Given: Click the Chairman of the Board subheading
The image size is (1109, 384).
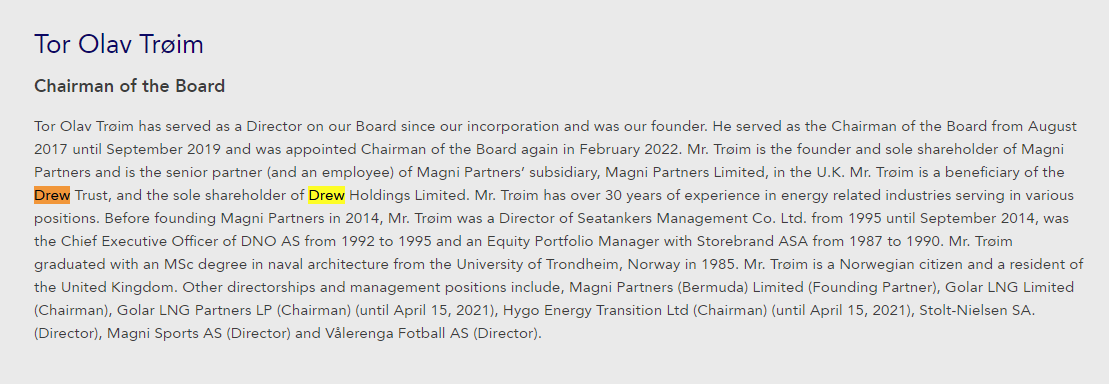Looking at the screenshot, I should [x=129, y=86].
